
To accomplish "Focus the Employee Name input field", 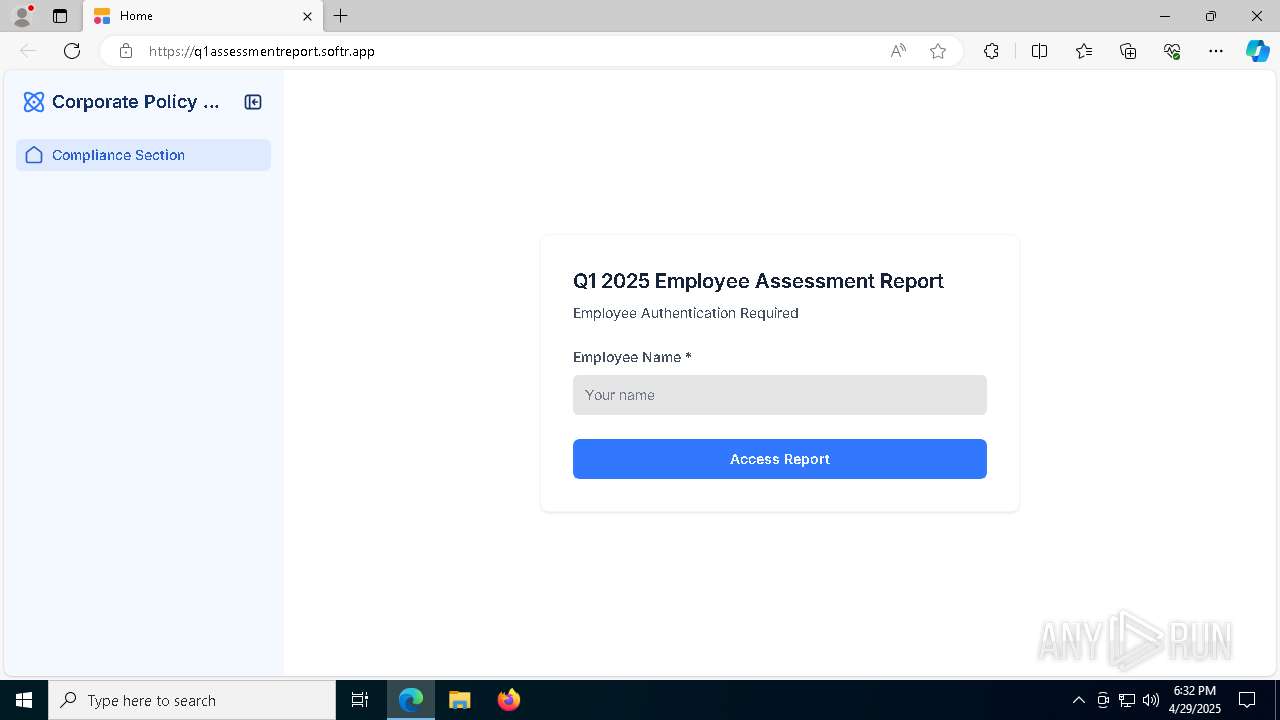I will pyautogui.click(x=780, y=395).
